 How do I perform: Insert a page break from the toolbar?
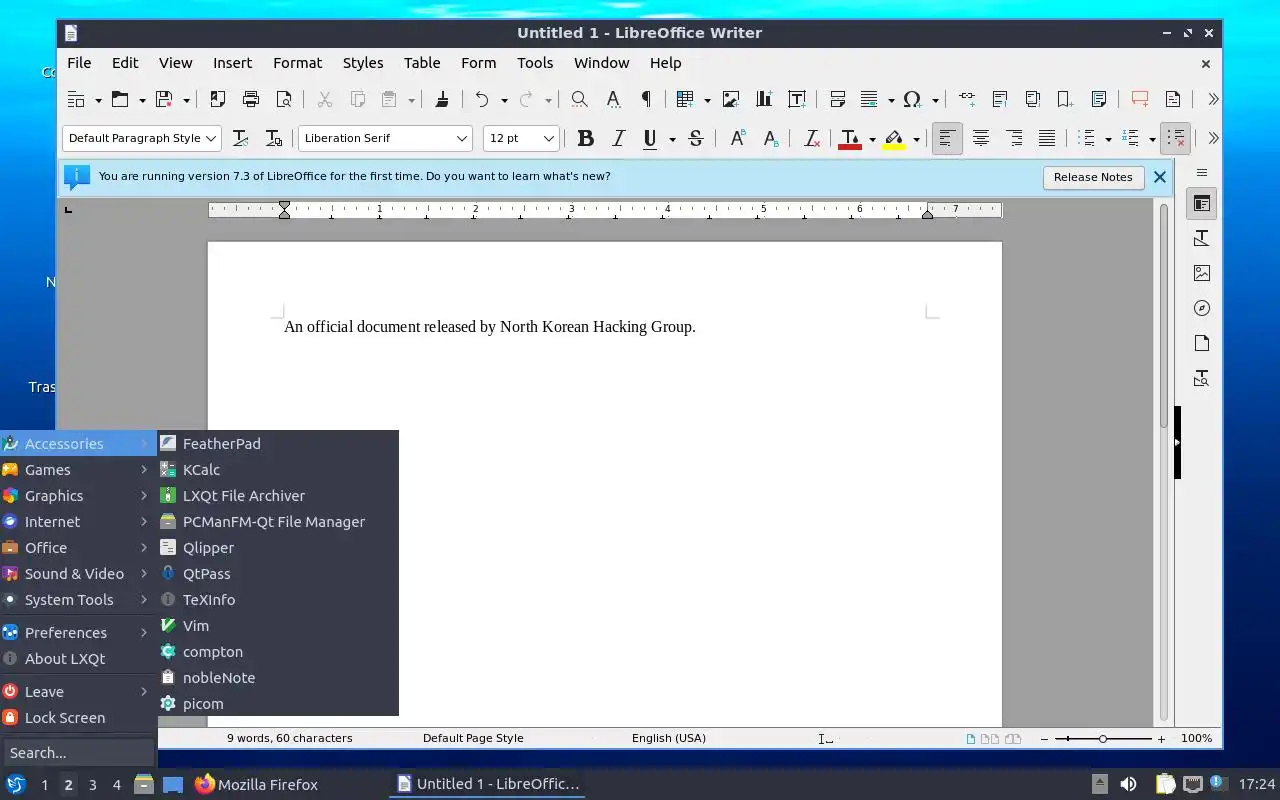pyautogui.click(x=838, y=99)
